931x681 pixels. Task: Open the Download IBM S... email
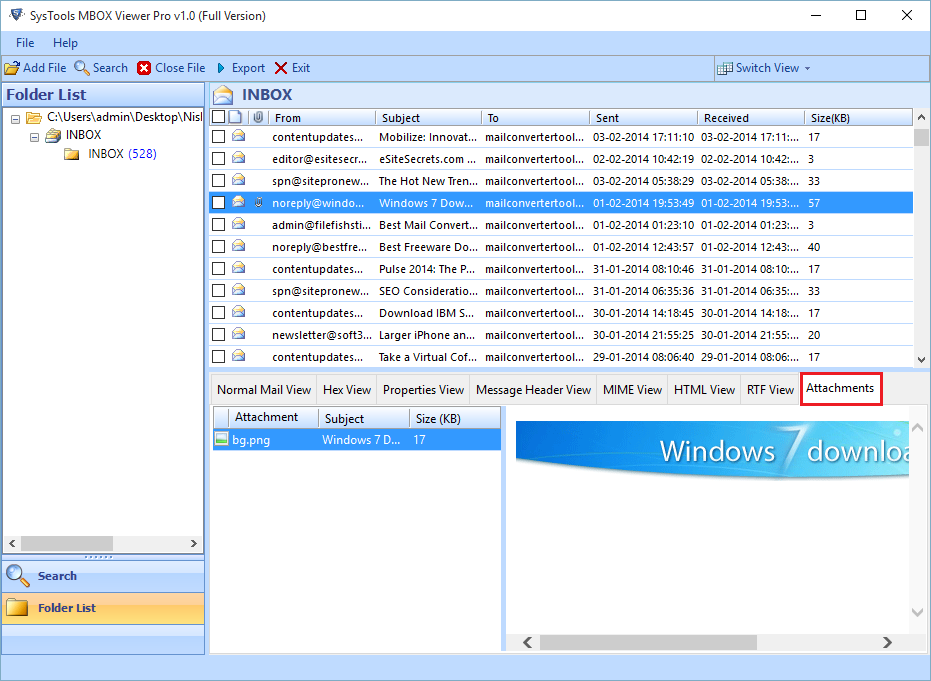click(x=561, y=312)
